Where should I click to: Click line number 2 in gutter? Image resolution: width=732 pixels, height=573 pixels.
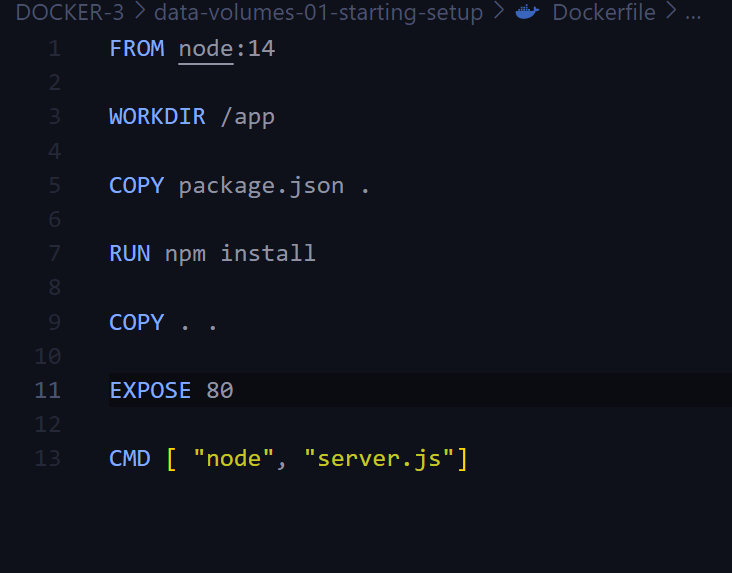(55, 83)
